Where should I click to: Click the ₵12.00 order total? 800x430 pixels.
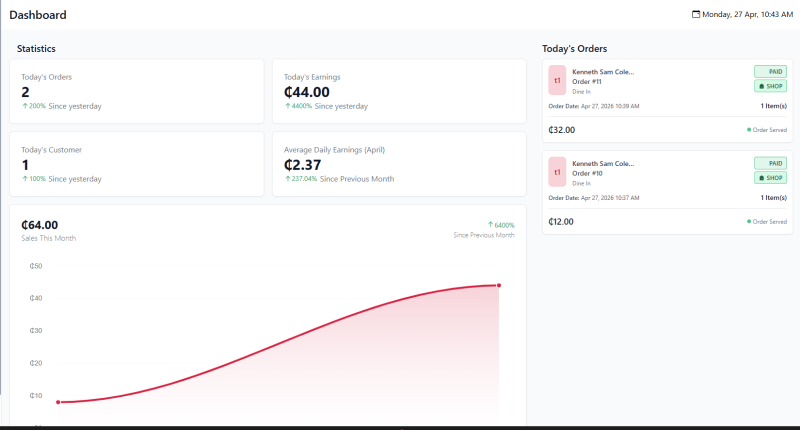561,222
